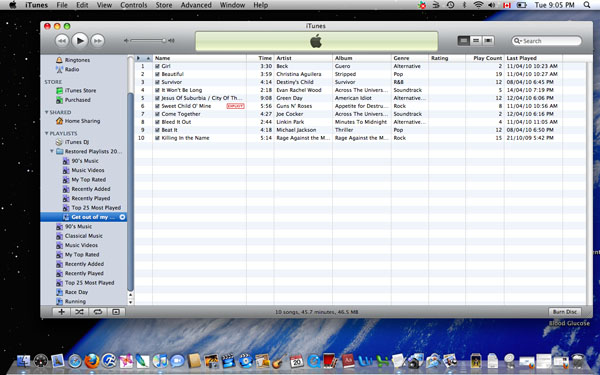Sort by the Artist column header
This screenshot has width=600, height=375.
(303, 58)
